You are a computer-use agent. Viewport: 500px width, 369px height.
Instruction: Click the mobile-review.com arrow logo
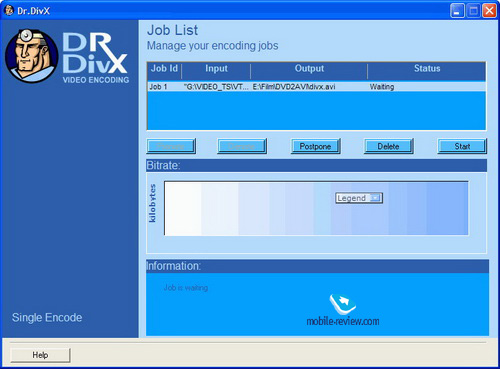point(342,304)
